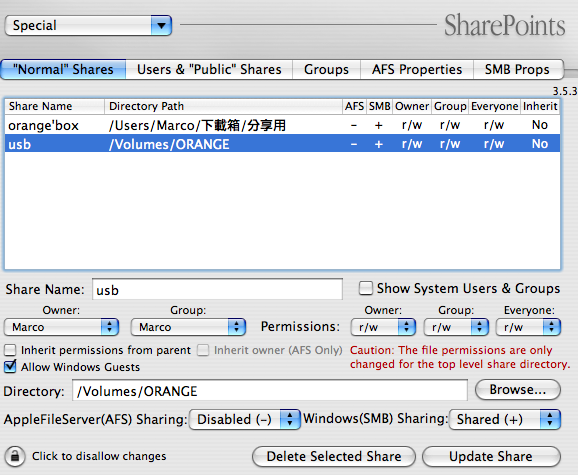The image size is (578, 475).
Task: Click the Browse... button
Action: click(518, 390)
